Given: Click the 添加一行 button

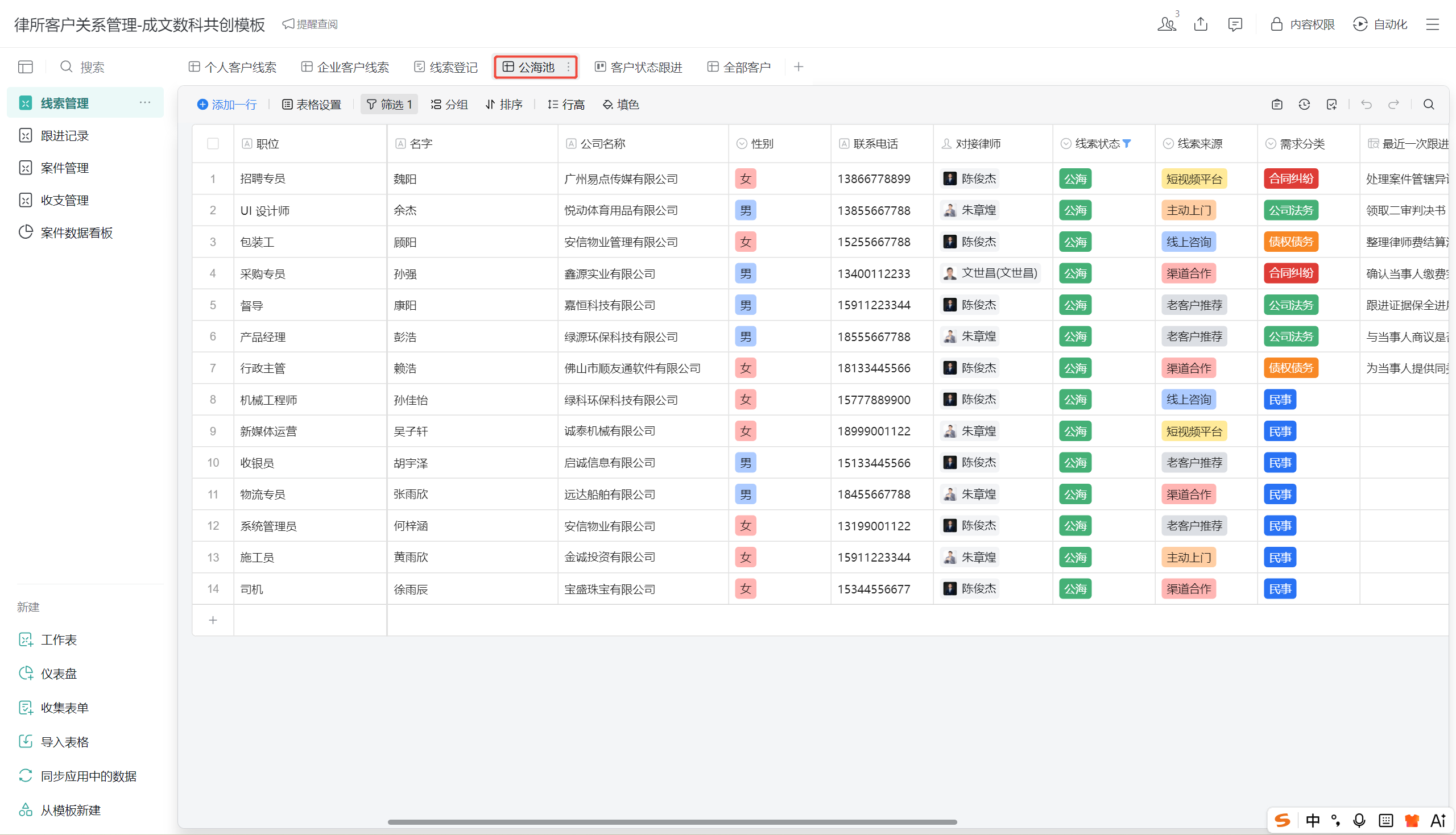Looking at the screenshot, I should point(226,105).
